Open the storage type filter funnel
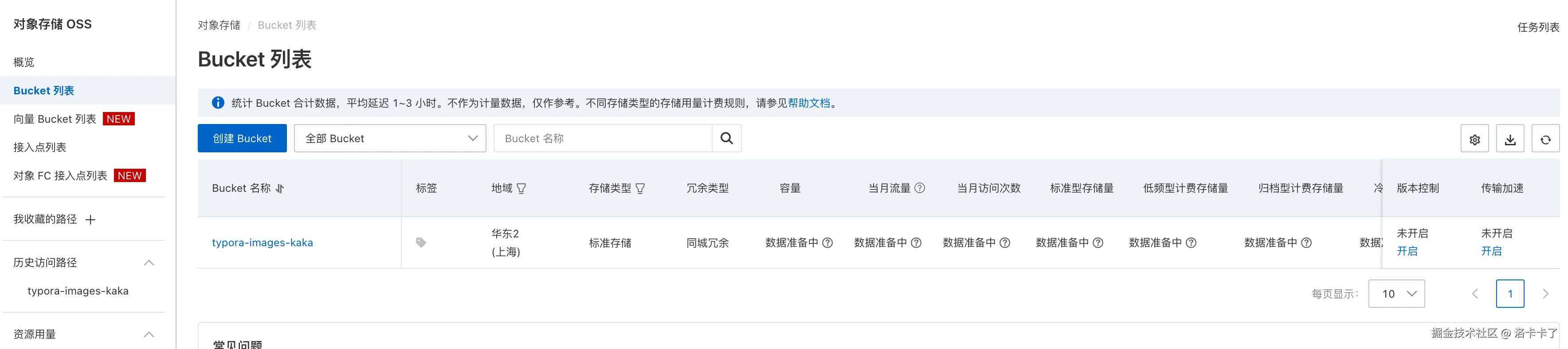This screenshot has width=1568, height=349. [x=640, y=189]
